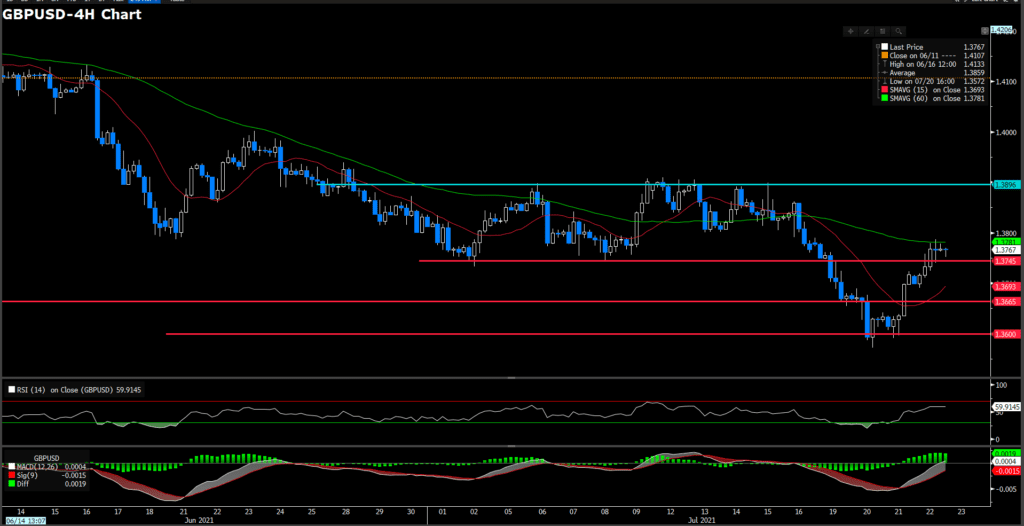Click the 1.4206 top axis input value
The height and width of the screenshot is (526, 1024).
[1001, 30]
